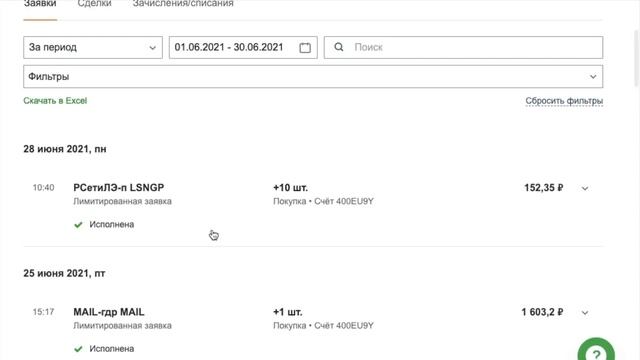
Task: Click Исполнена status under MAIL-гдр order
Action: tap(112, 349)
